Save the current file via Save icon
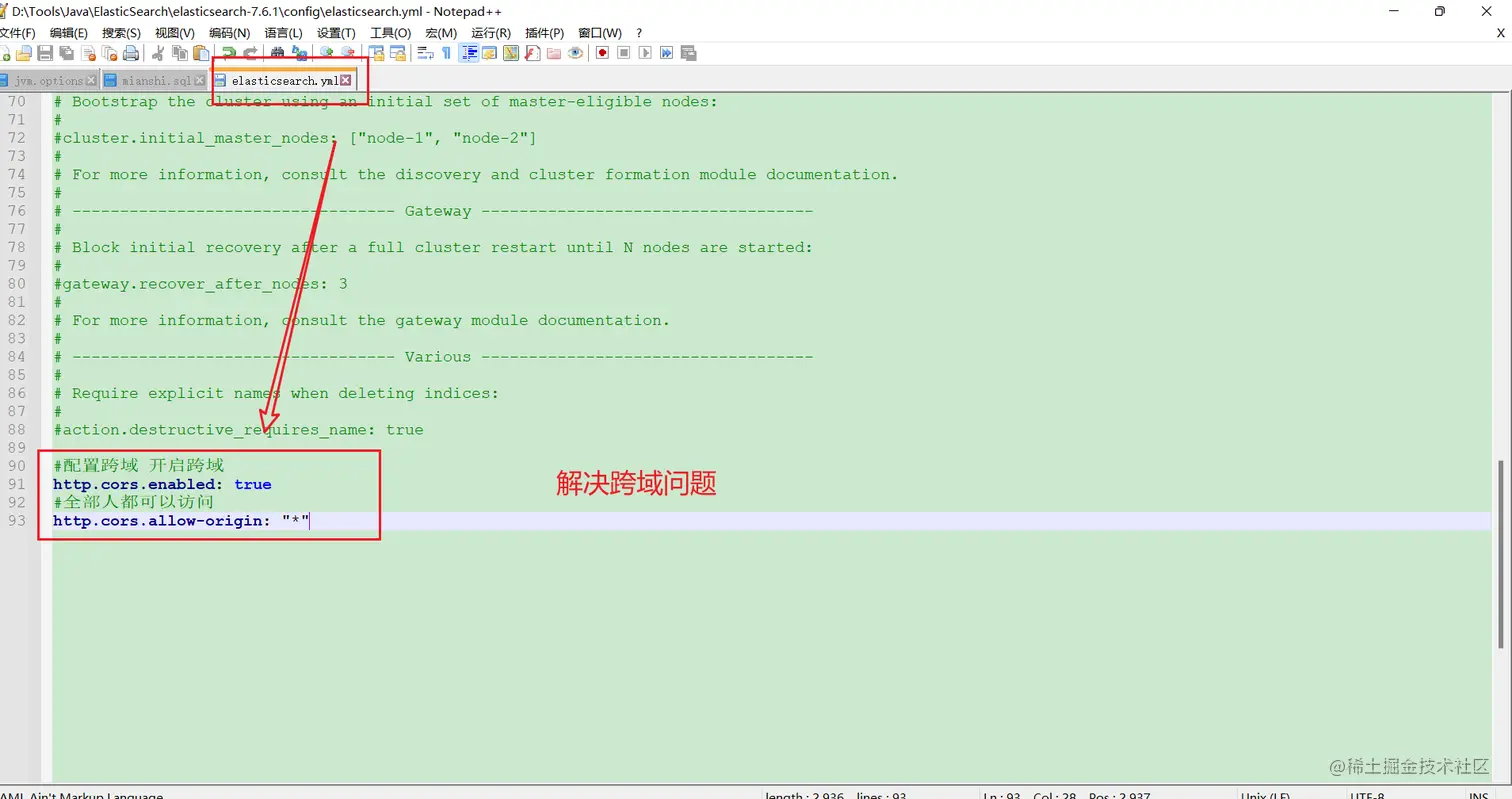1512x799 pixels. pos(45,53)
